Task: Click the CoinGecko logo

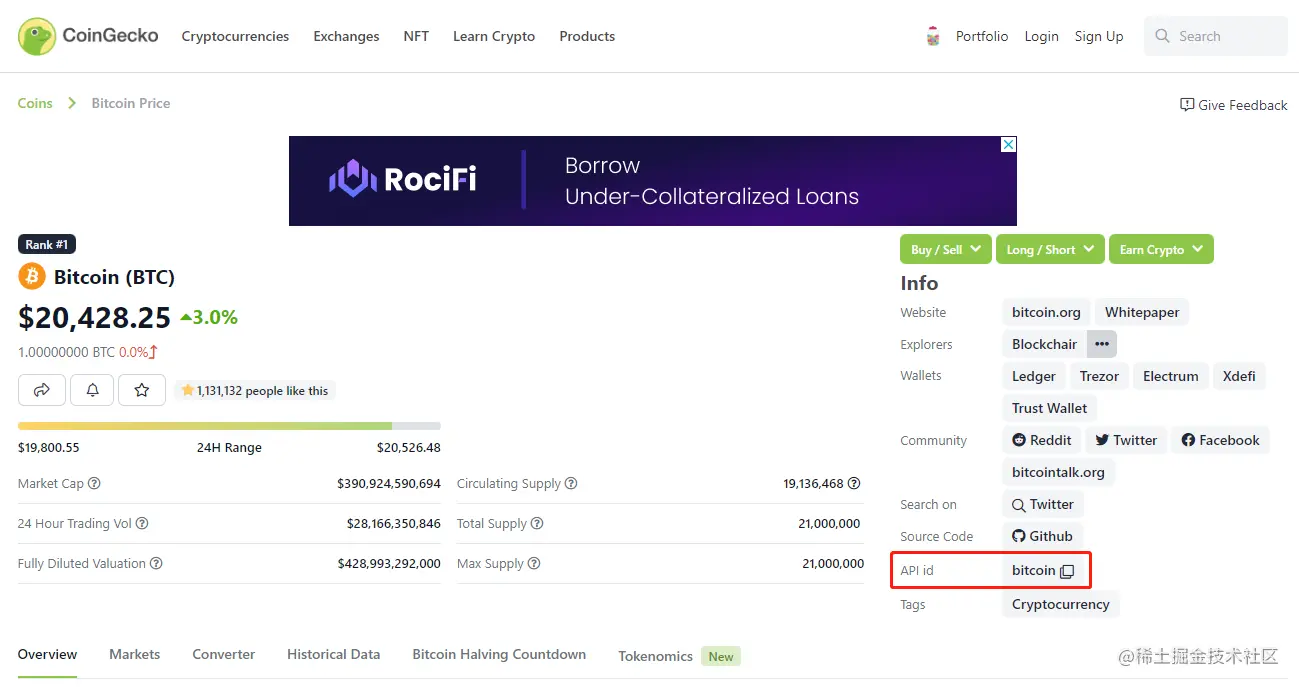Action: click(x=88, y=36)
